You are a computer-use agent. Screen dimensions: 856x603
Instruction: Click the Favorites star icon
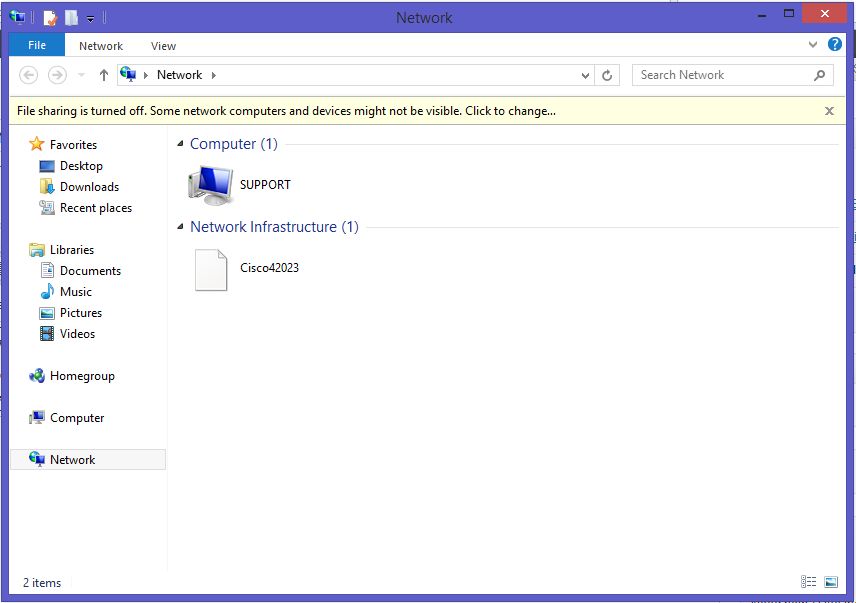pyautogui.click(x=37, y=144)
